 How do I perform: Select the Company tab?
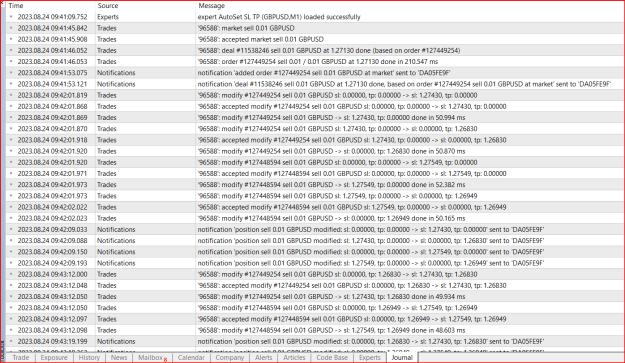(230, 357)
